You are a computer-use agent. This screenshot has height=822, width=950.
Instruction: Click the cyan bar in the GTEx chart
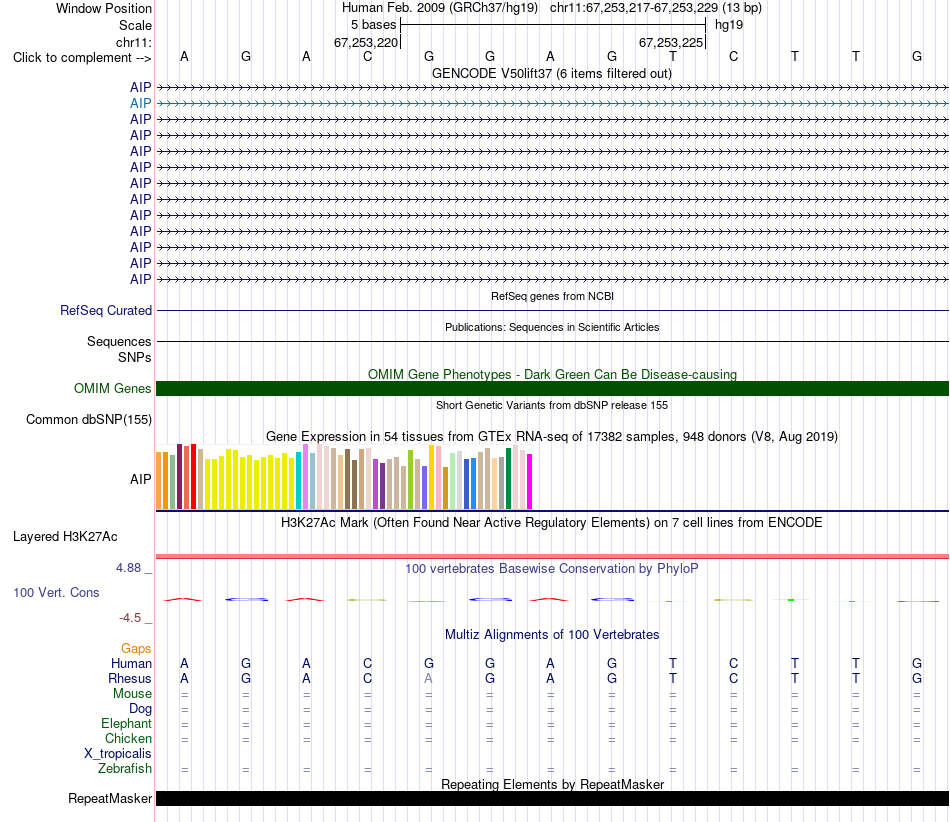[x=298, y=480]
